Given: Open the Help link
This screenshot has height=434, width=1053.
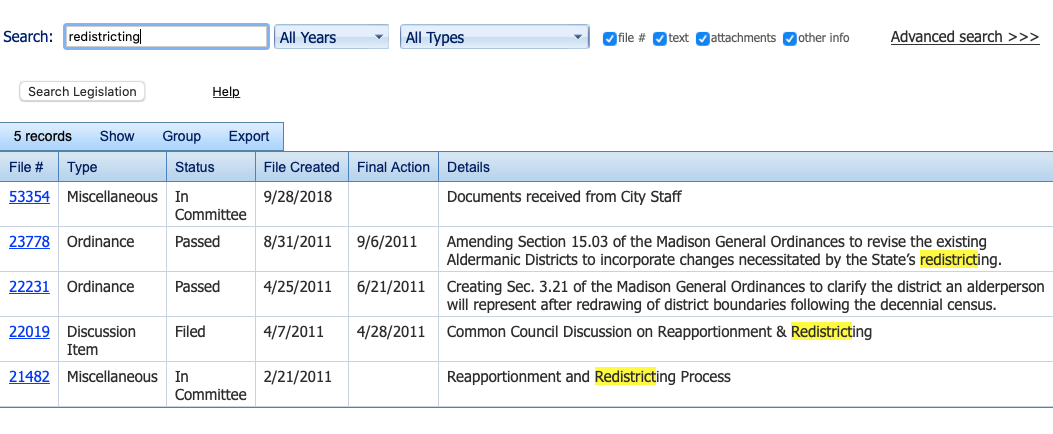Looking at the screenshot, I should (x=226, y=92).
